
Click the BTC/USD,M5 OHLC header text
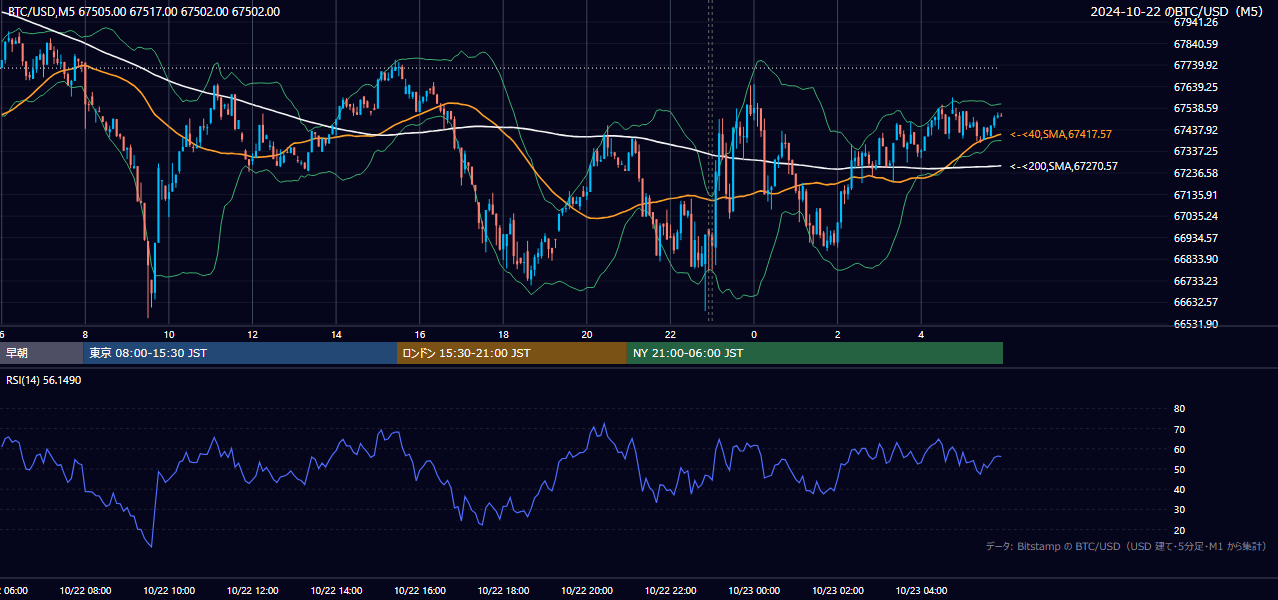[x=144, y=12]
